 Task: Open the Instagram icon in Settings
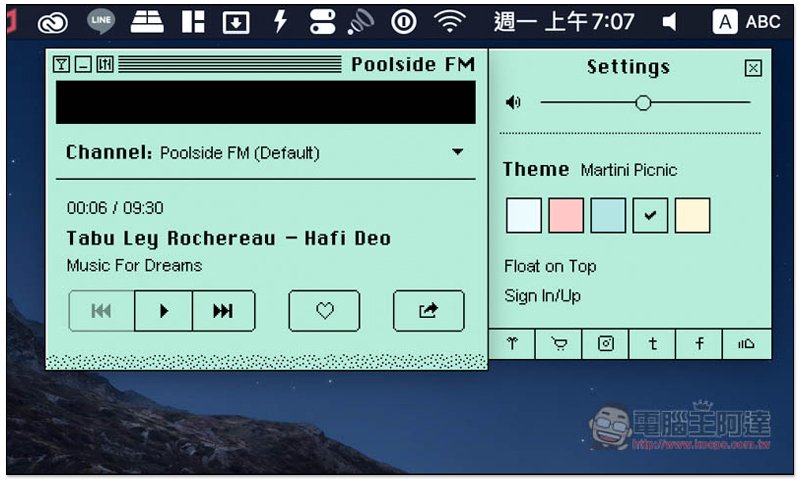pos(606,344)
